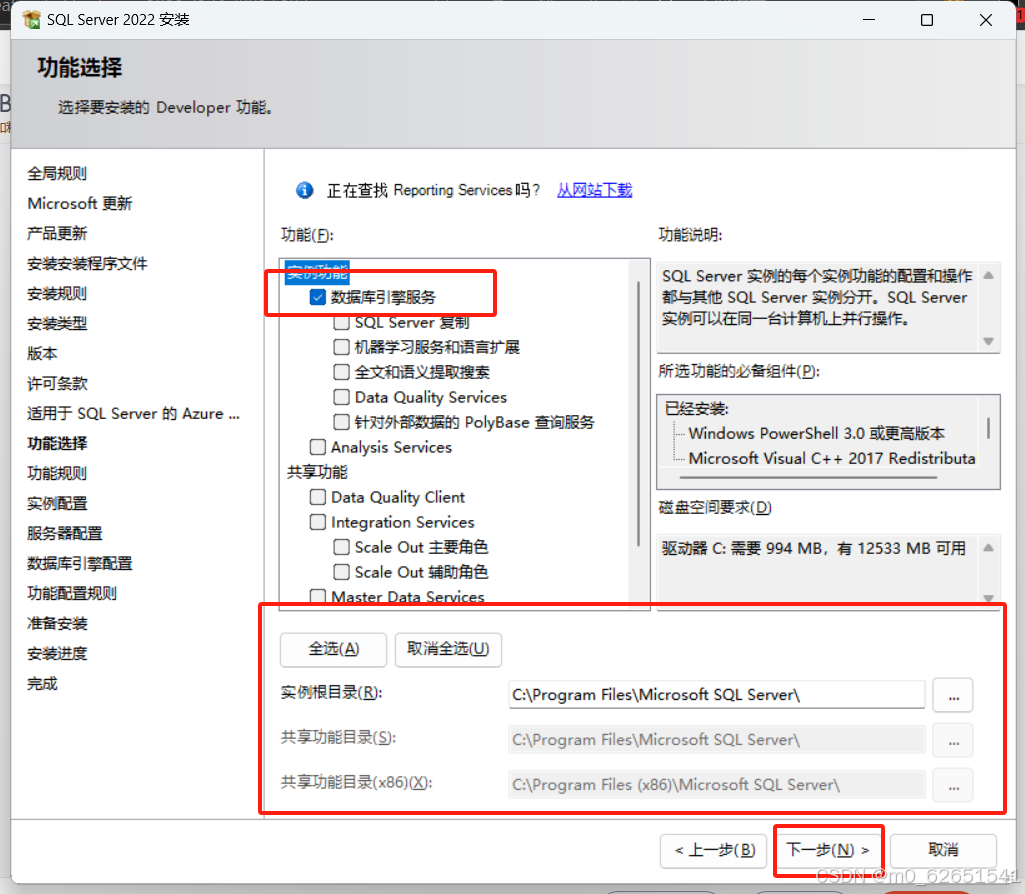Click up arrow in 功能说明 description box

988,276
